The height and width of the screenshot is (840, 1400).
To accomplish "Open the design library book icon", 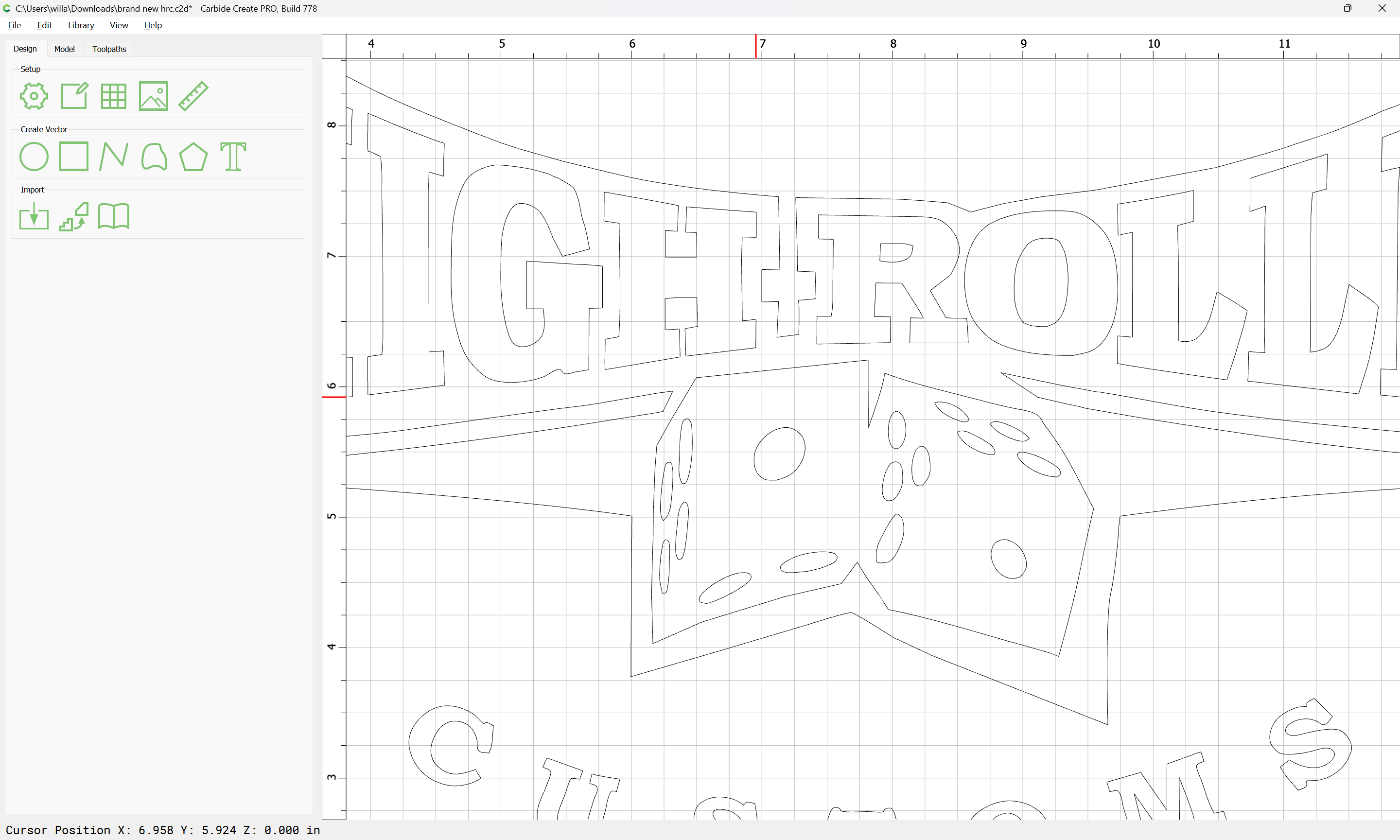I will coord(114,216).
